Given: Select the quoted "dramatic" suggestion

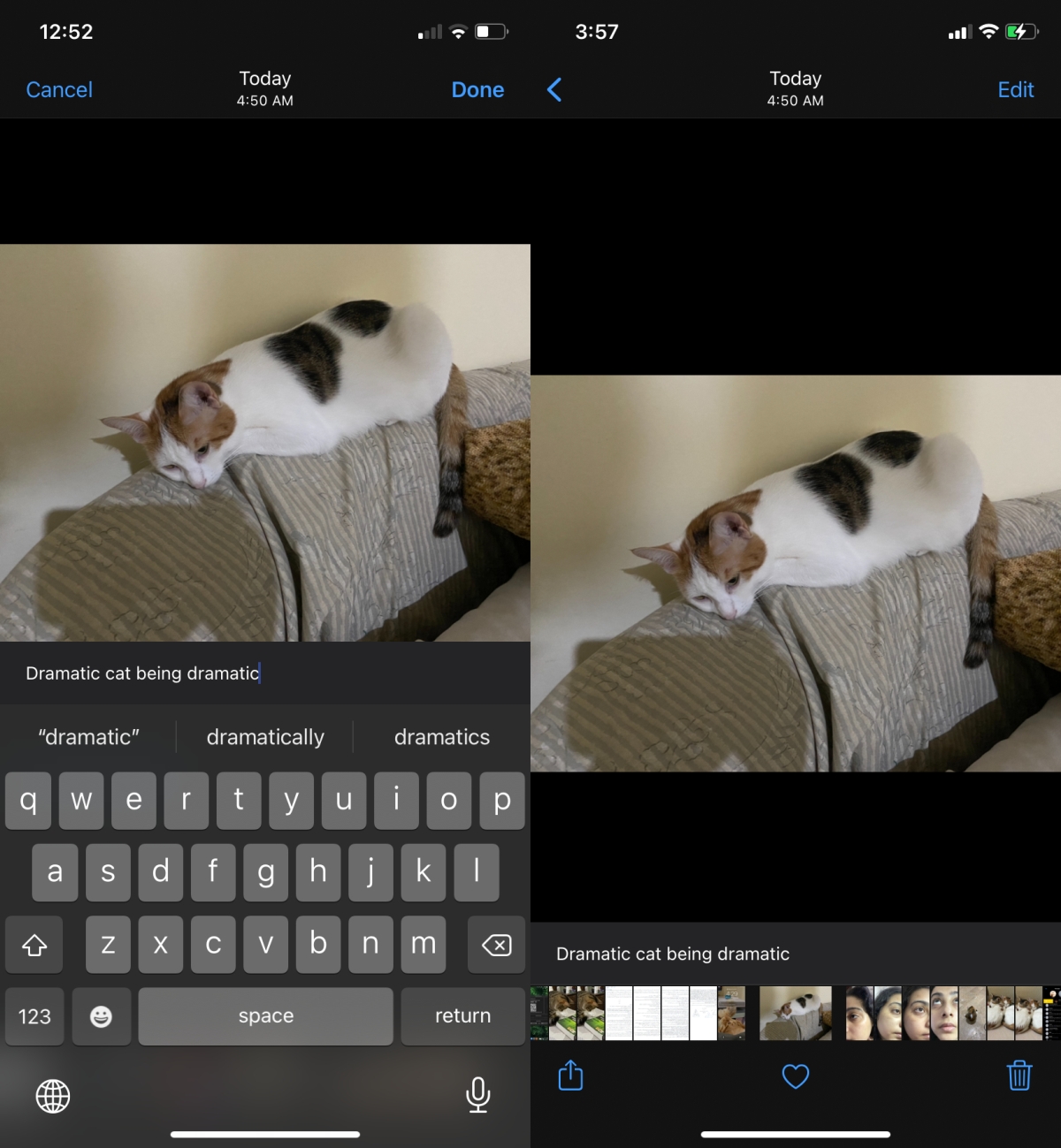Looking at the screenshot, I should click(x=88, y=736).
